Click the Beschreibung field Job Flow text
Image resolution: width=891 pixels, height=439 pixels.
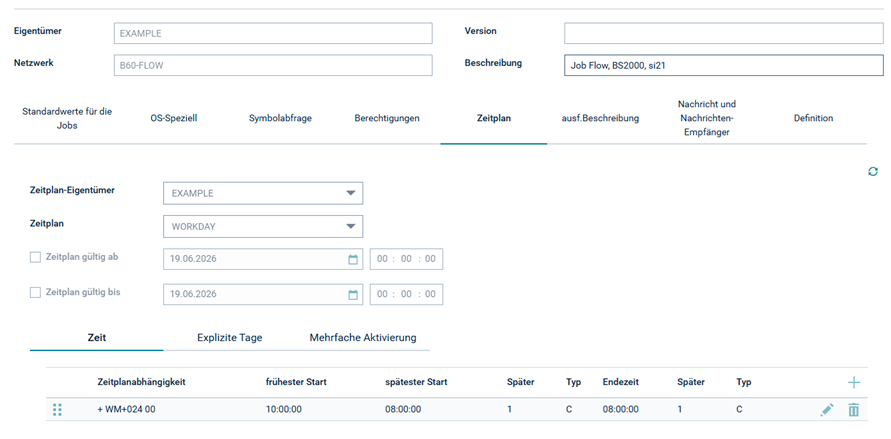[724, 65]
